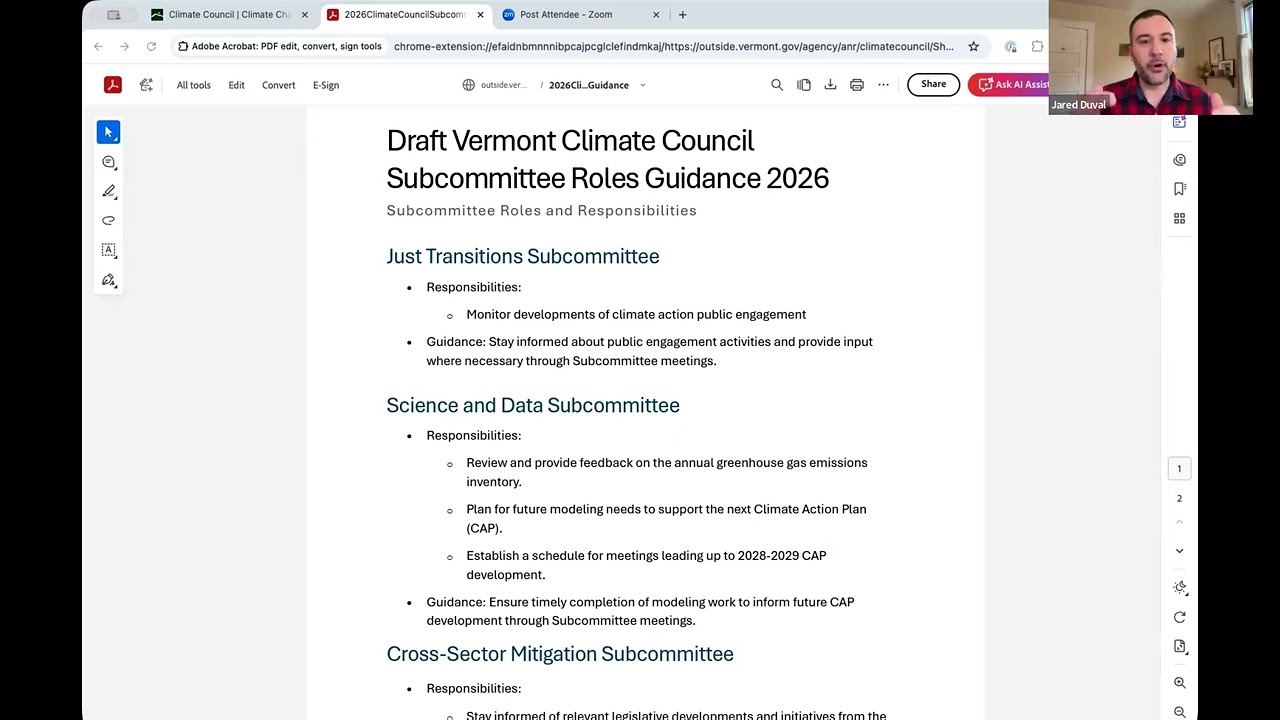Open the three-dot more options menu

883,85
